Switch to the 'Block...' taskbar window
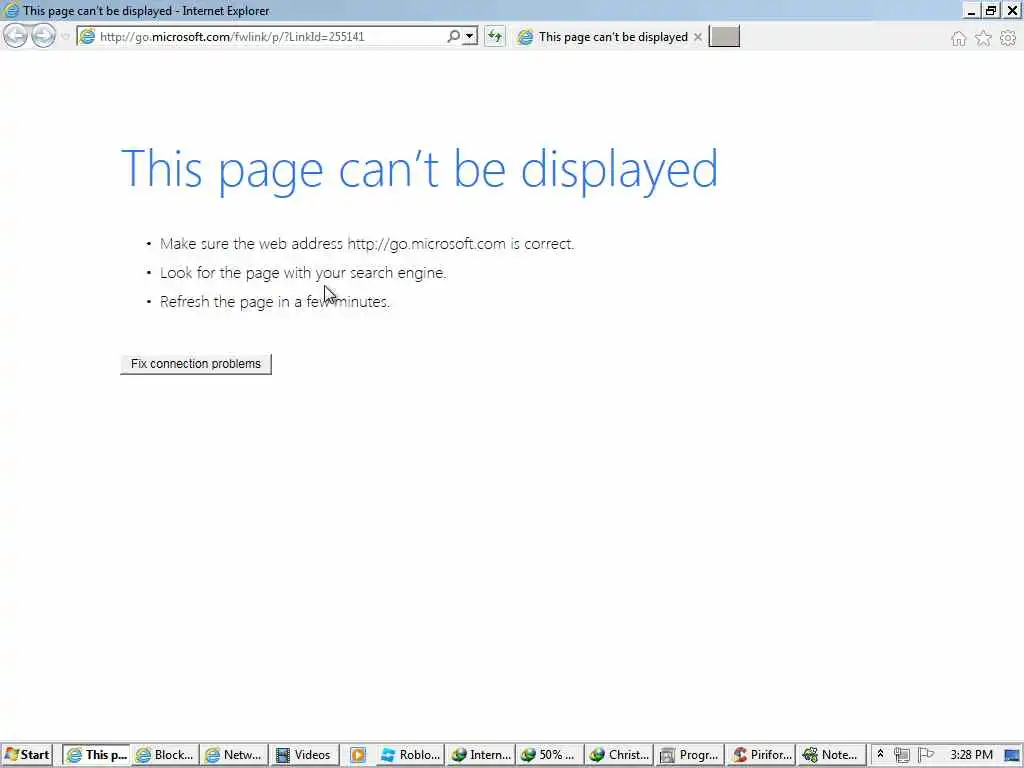Viewport: 1024px width, 768px height. pos(165,755)
